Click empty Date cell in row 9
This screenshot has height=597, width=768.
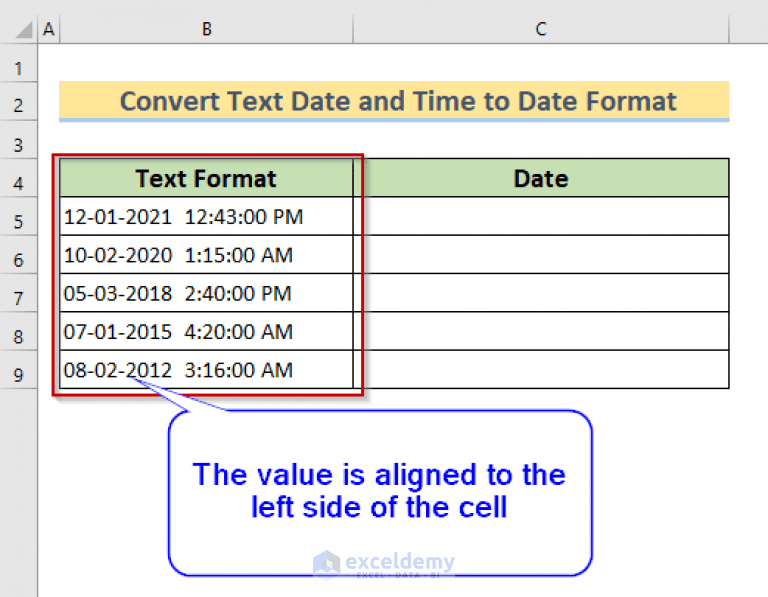[x=541, y=369]
